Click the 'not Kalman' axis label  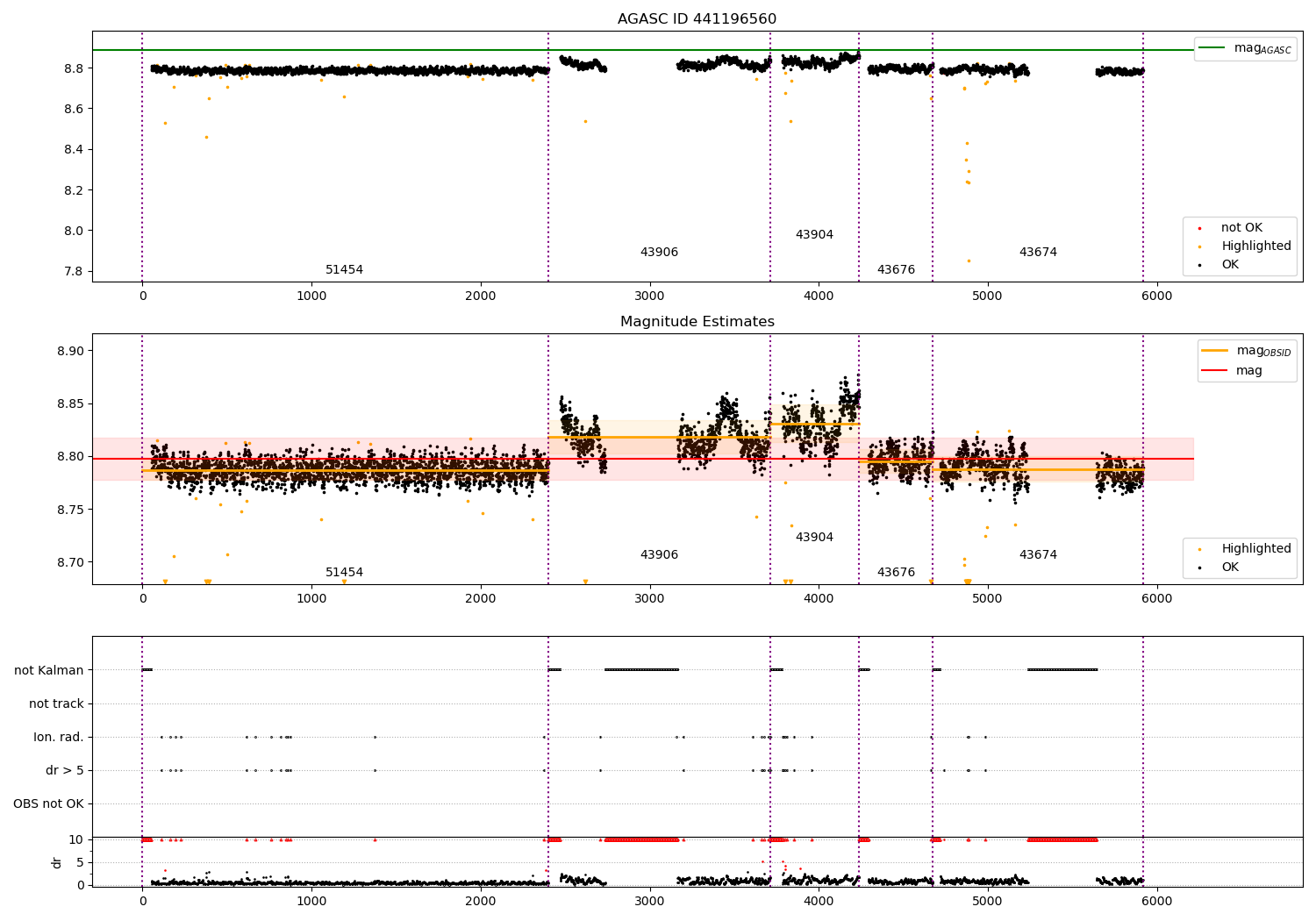click(49, 670)
